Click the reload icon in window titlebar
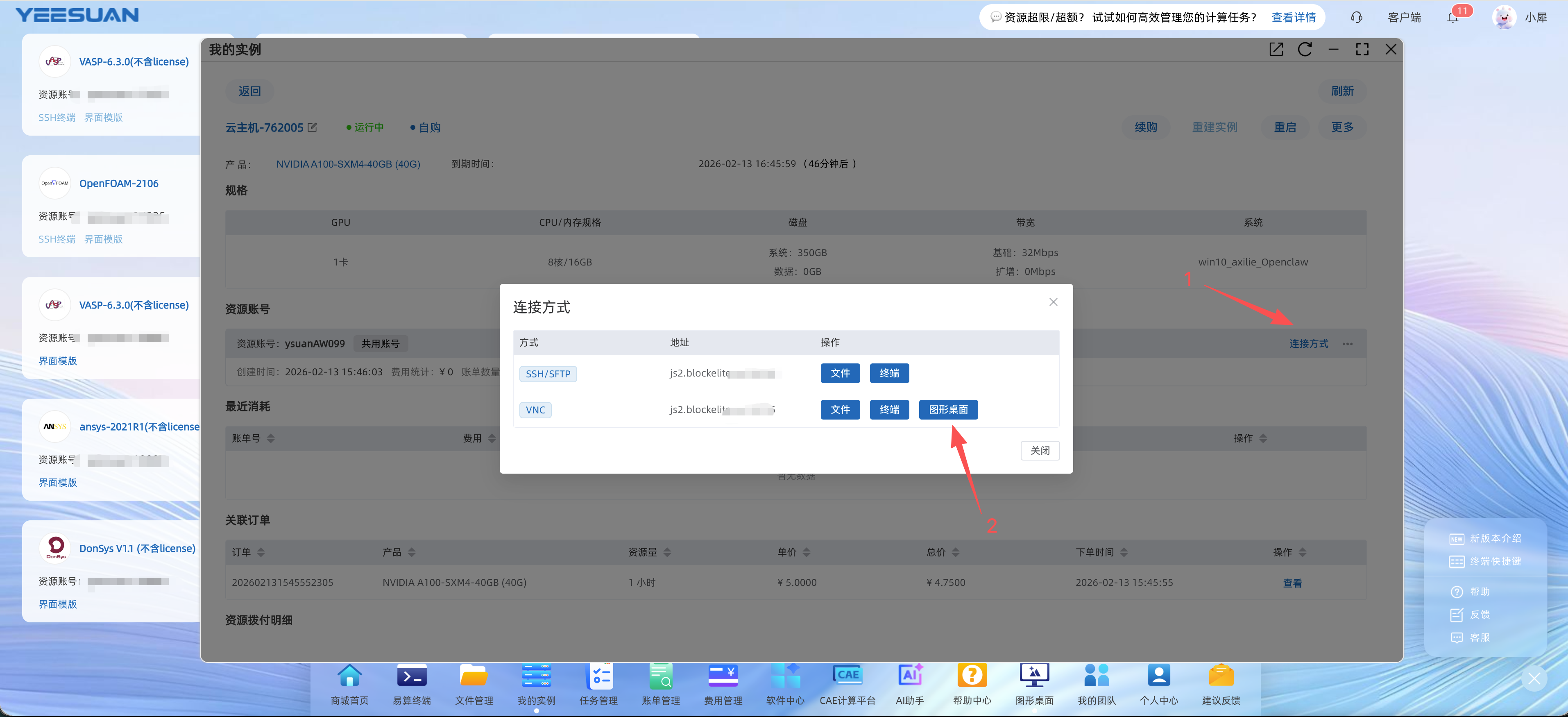This screenshot has height=717, width=1568. [1305, 49]
